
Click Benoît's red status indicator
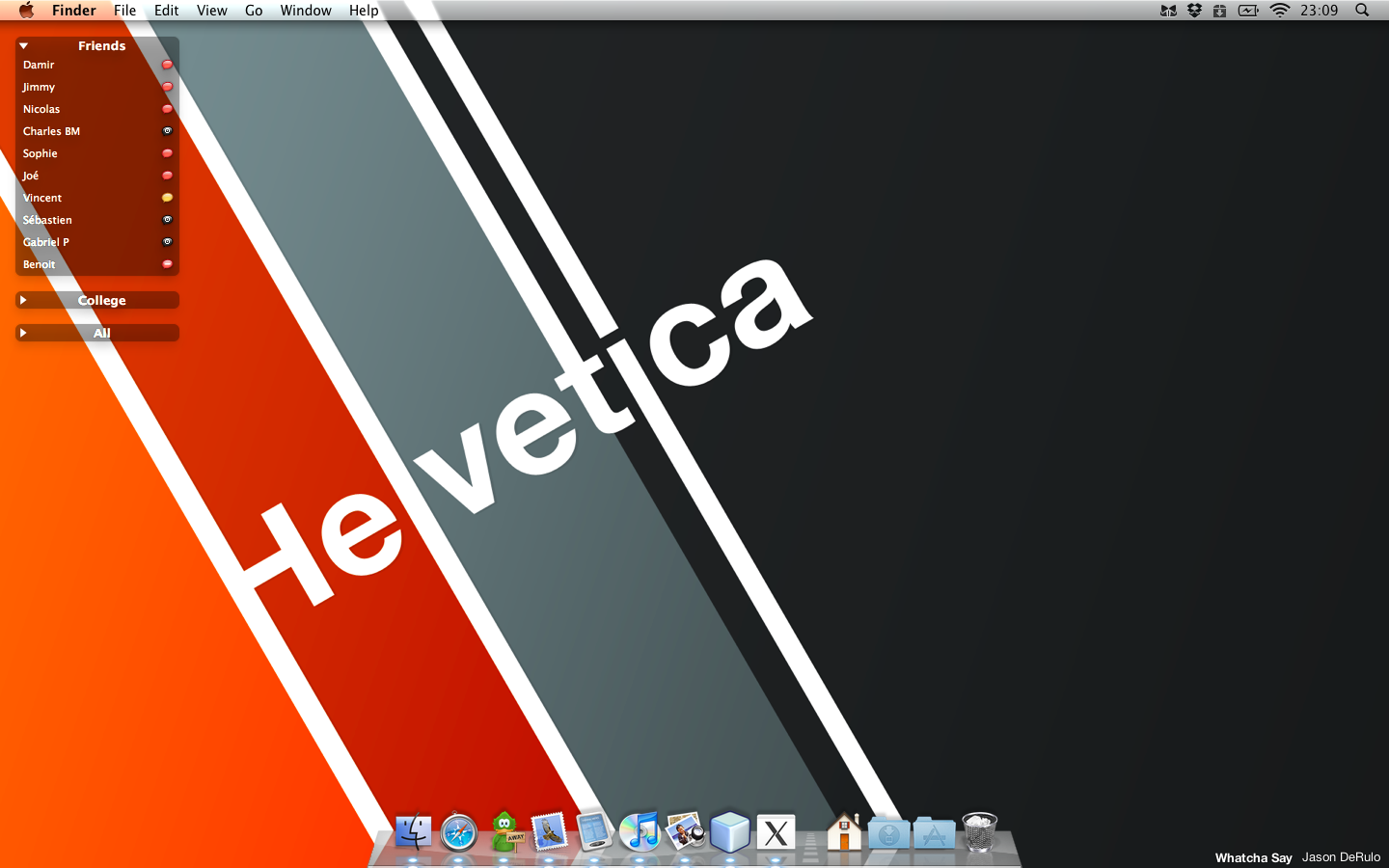(167, 264)
